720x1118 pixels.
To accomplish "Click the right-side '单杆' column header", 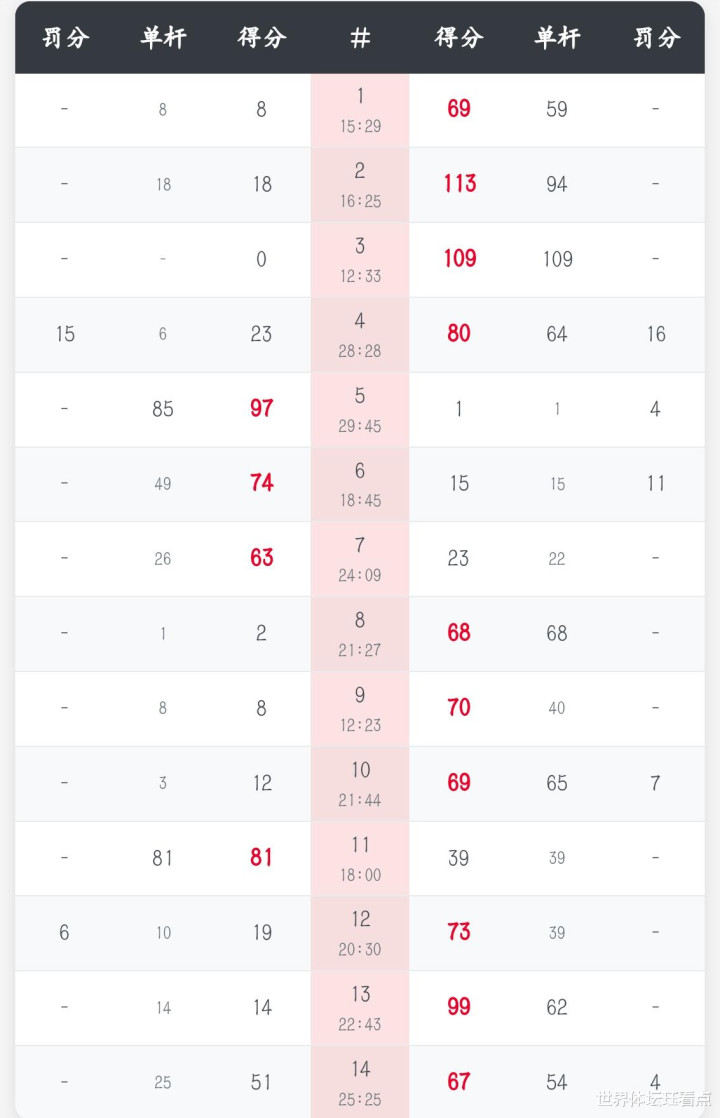I will (557, 38).
